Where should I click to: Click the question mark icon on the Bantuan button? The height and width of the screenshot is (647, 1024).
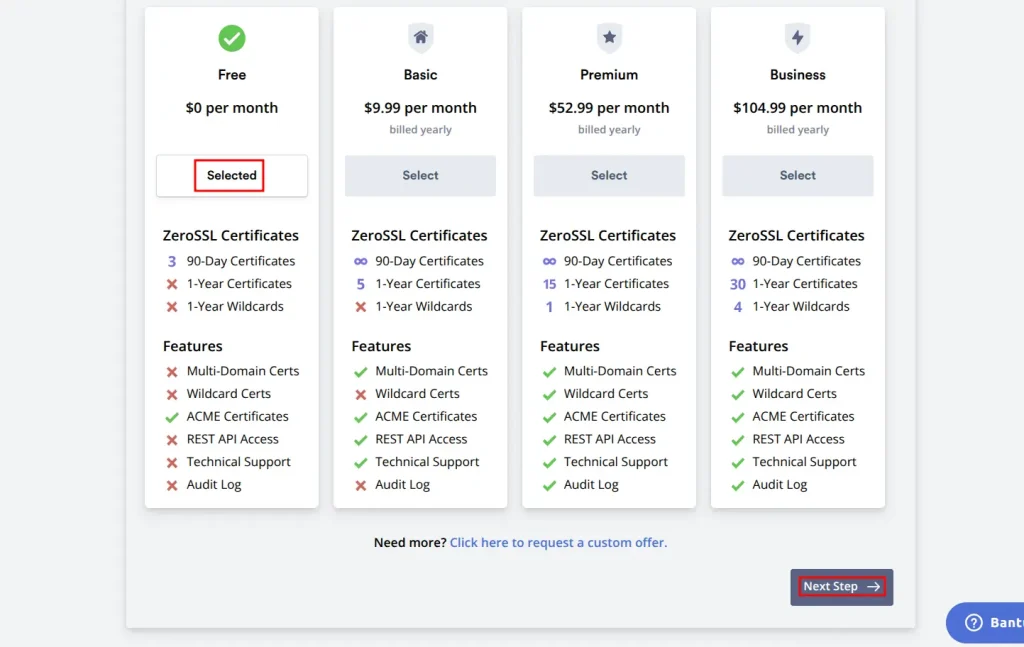pyautogui.click(x=975, y=622)
